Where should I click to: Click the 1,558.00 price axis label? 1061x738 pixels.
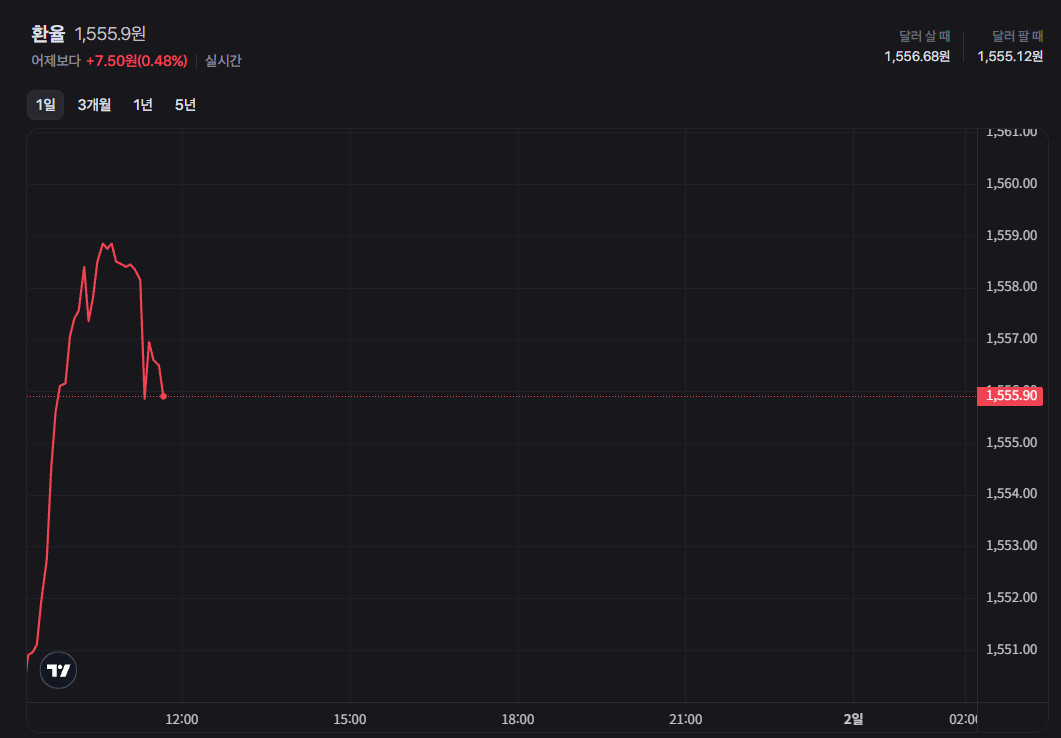point(1012,287)
